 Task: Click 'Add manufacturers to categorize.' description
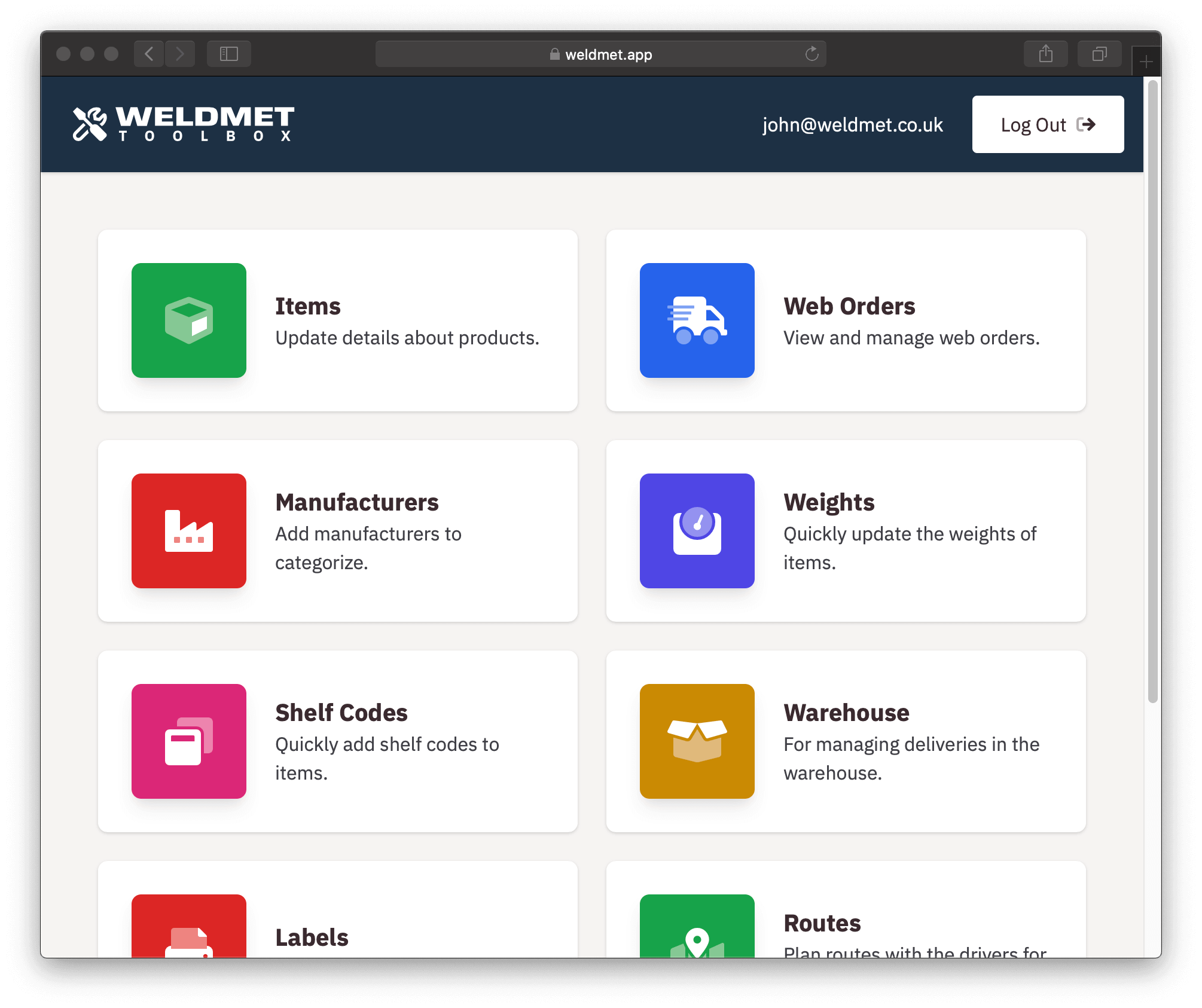[x=368, y=548]
